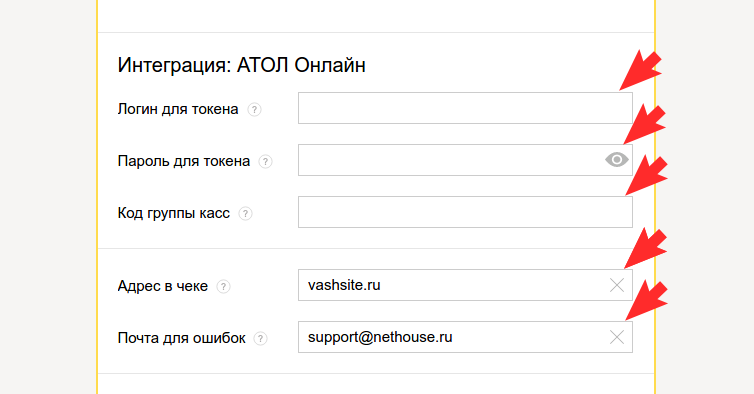Open help hint for Пароль для токена
Viewport: 754px width, 394px height.
(265, 162)
